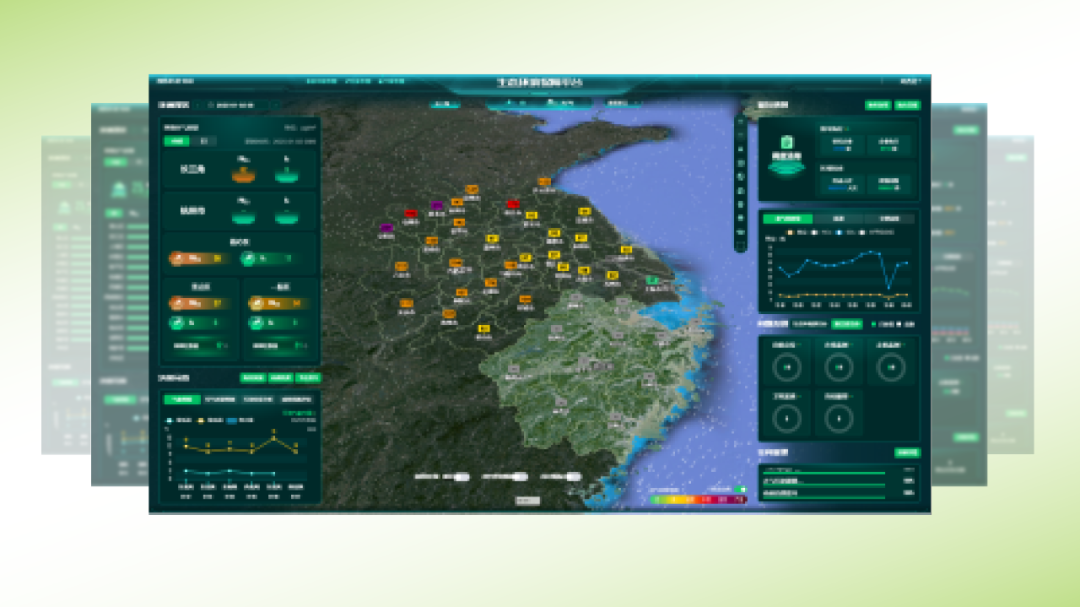The image size is (1080, 607).
Task: Click the top icon in the map's vertical toolbar
Action: (741, 120)
